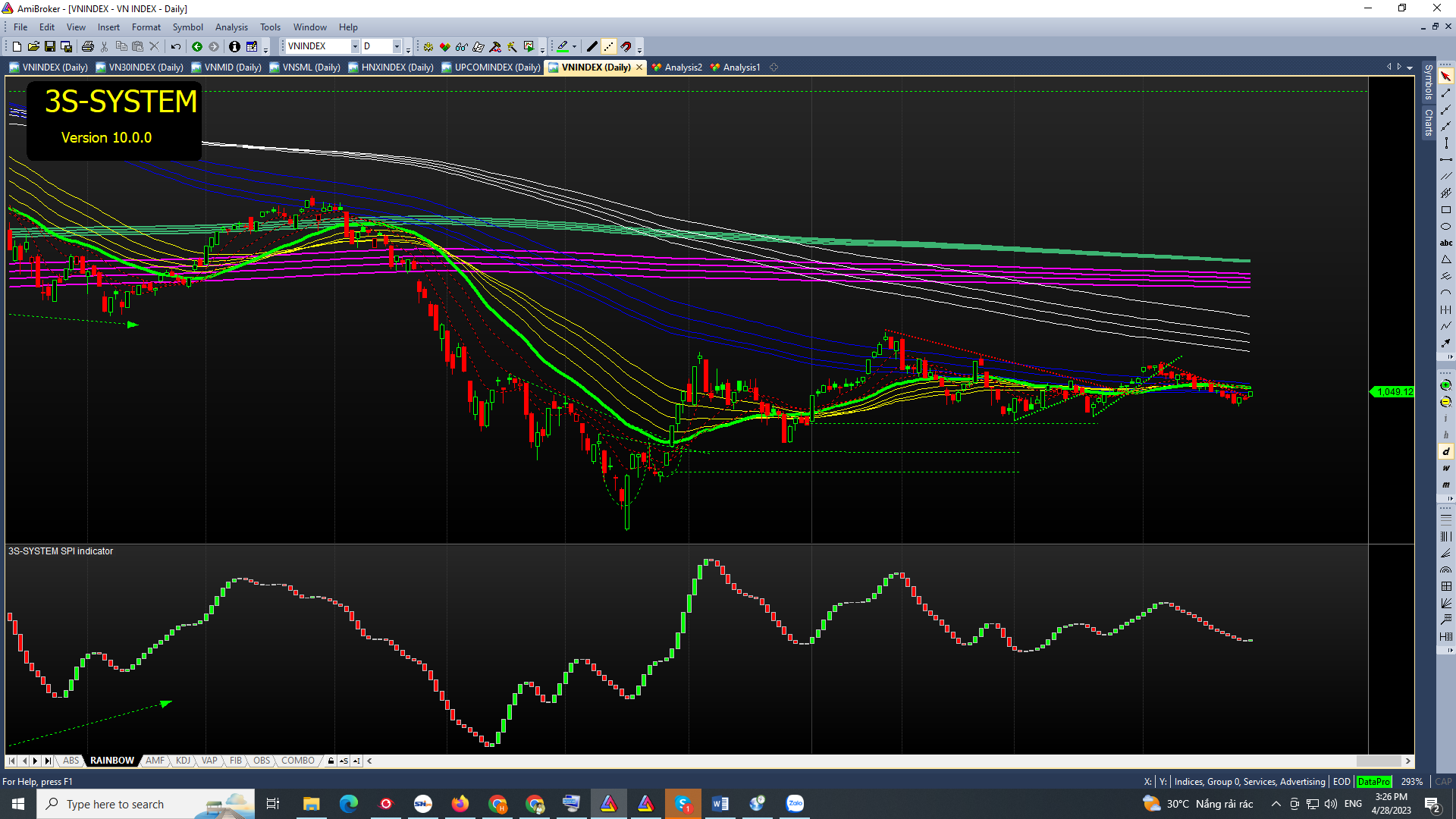This screenshot has width=1456, height=819.
Task: Click the yellow zoom out icon
Action: click(1445, 402)
